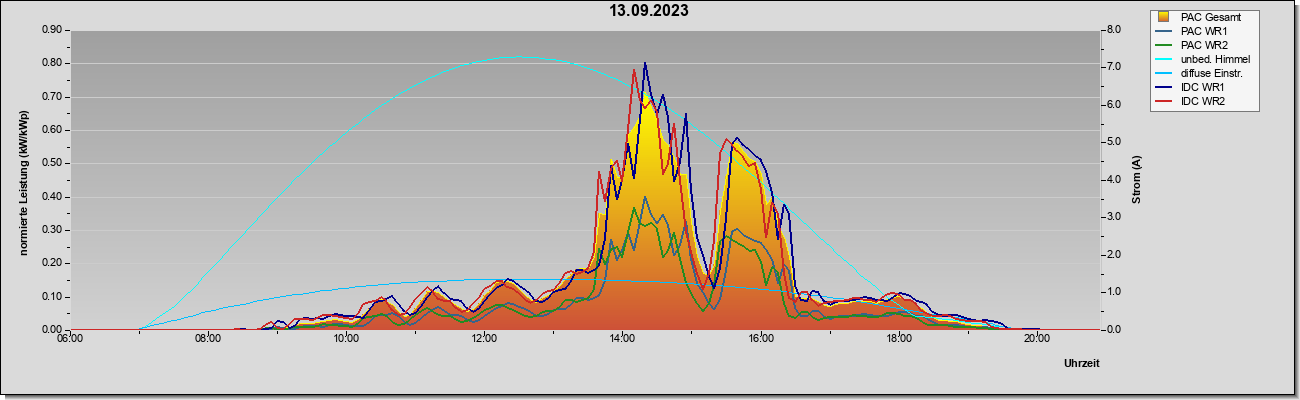Select the IDC WR1 legend entry
The image size is (1300, 400).
coord(1194,88)
